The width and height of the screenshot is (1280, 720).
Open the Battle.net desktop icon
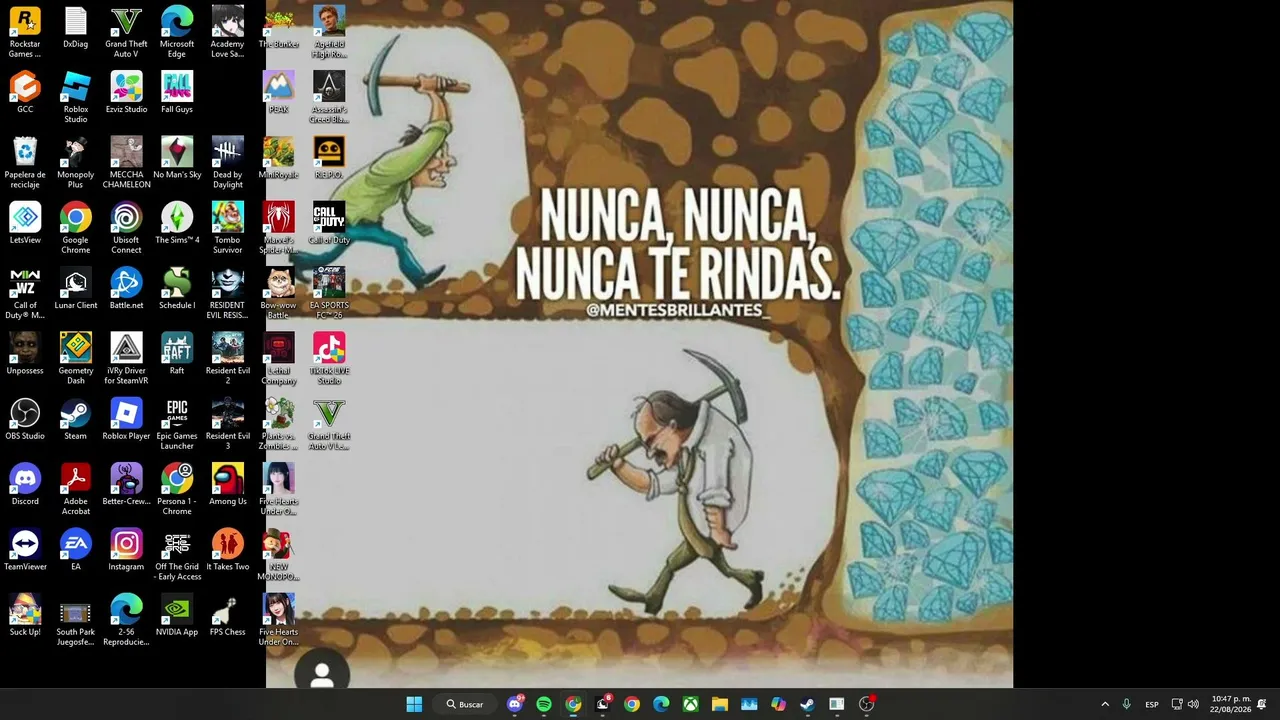click(126, 288)
